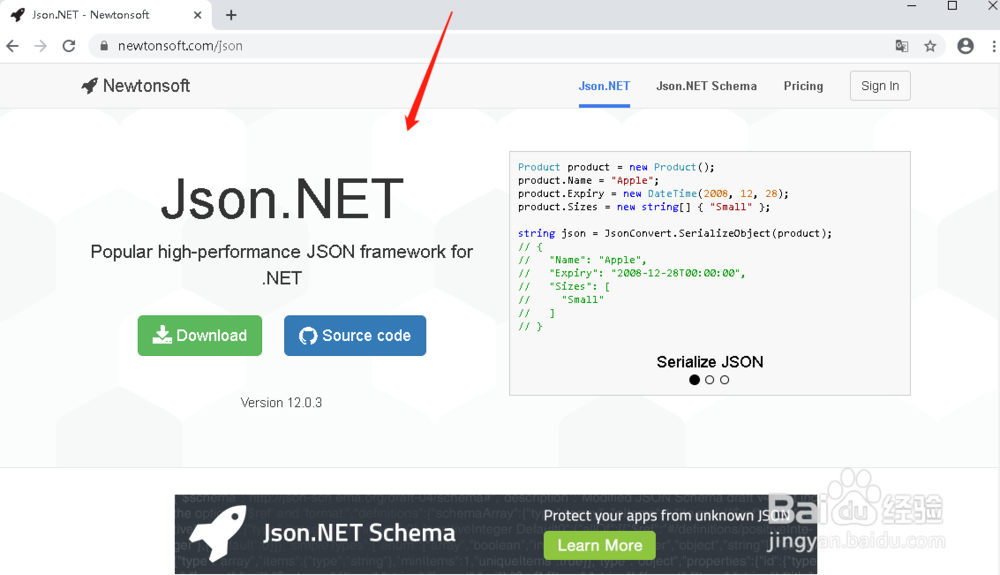The height and width of the screenshot is (575, 1000).
Task: Maximize the browser window
Action: click(952, 6)
